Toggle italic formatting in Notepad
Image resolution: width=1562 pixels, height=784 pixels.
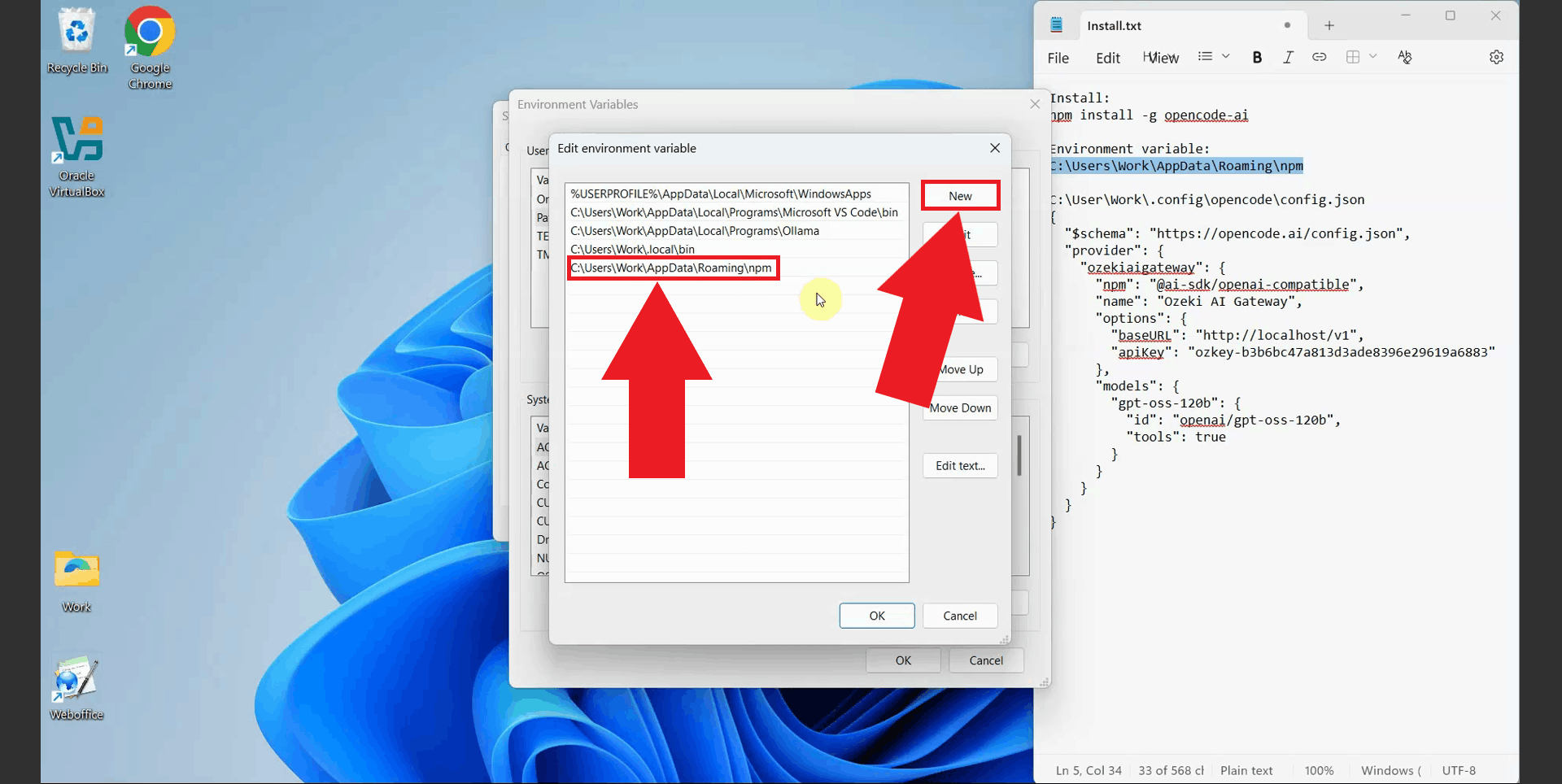[x=1288, y=57]
